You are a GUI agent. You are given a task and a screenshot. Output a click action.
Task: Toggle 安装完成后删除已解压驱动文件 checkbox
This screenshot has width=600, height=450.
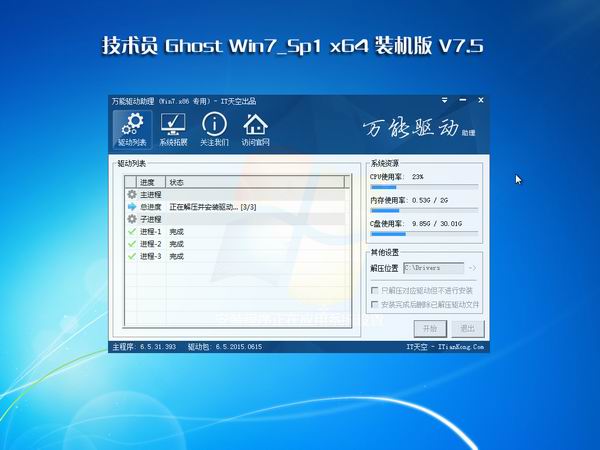tap(374, 303)
